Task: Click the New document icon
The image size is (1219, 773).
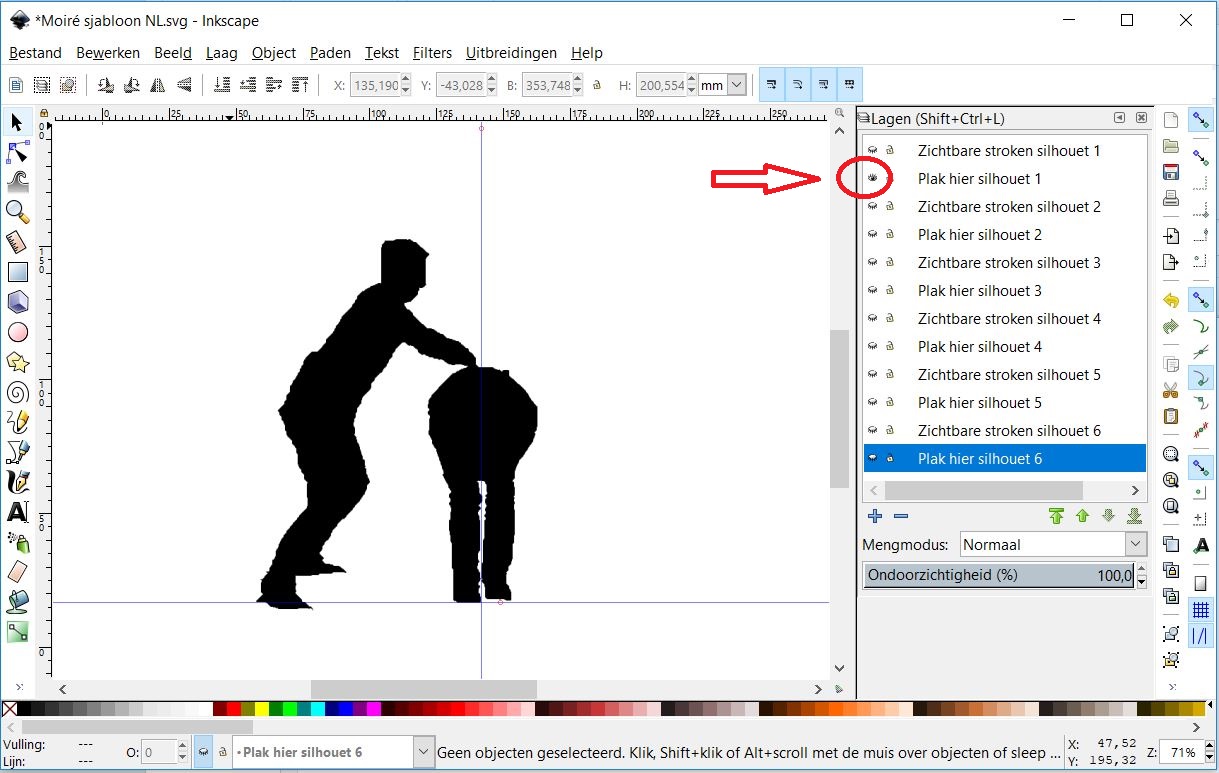Action: 1171,120
